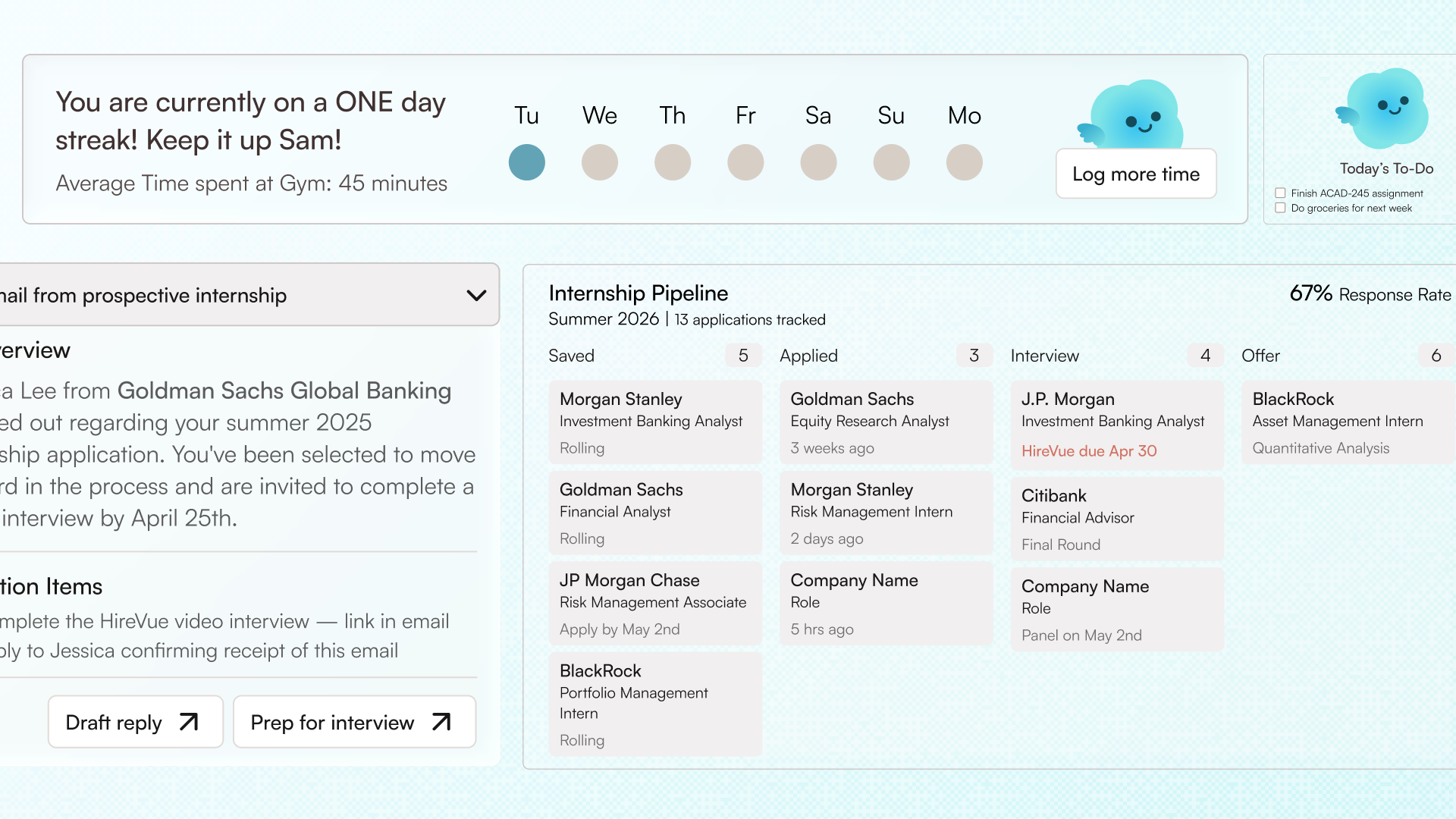This screenshot has height=819, width=1456.
Task: Open Company Name card with Panel on May 2nd
Action: 1117,610
